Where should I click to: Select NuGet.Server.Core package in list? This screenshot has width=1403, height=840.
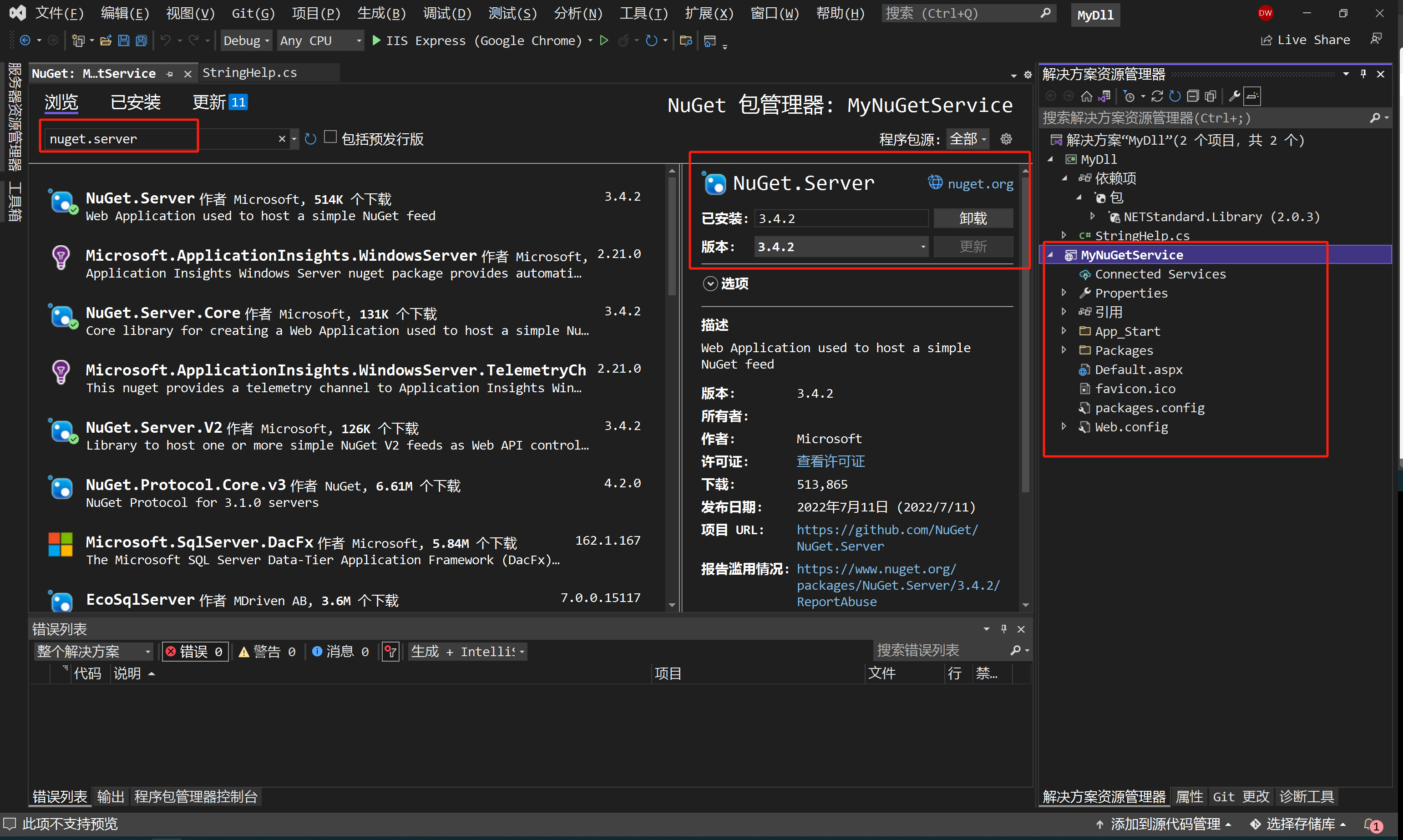click(x=346, y=321)
